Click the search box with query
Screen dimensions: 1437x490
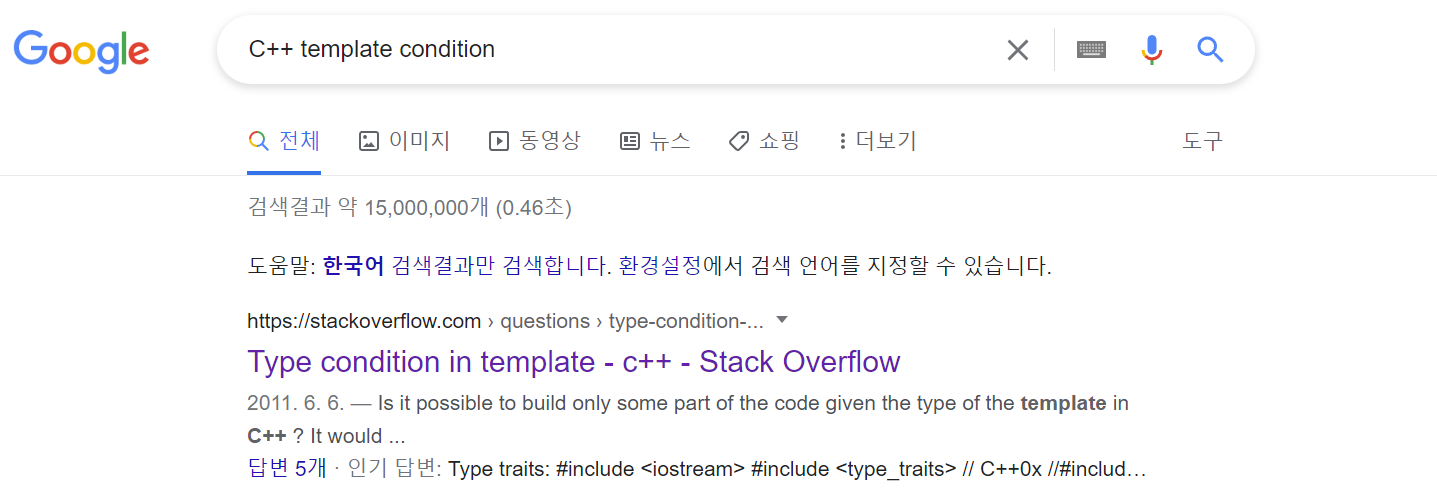point(600,50)
